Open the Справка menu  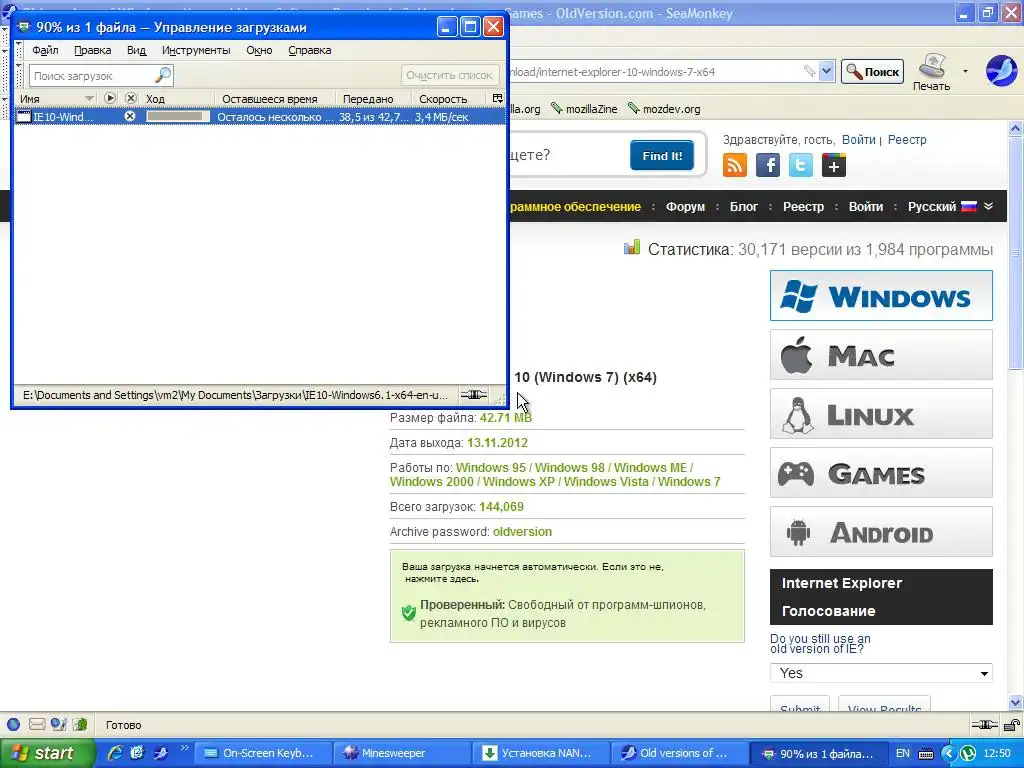[310, 50]
